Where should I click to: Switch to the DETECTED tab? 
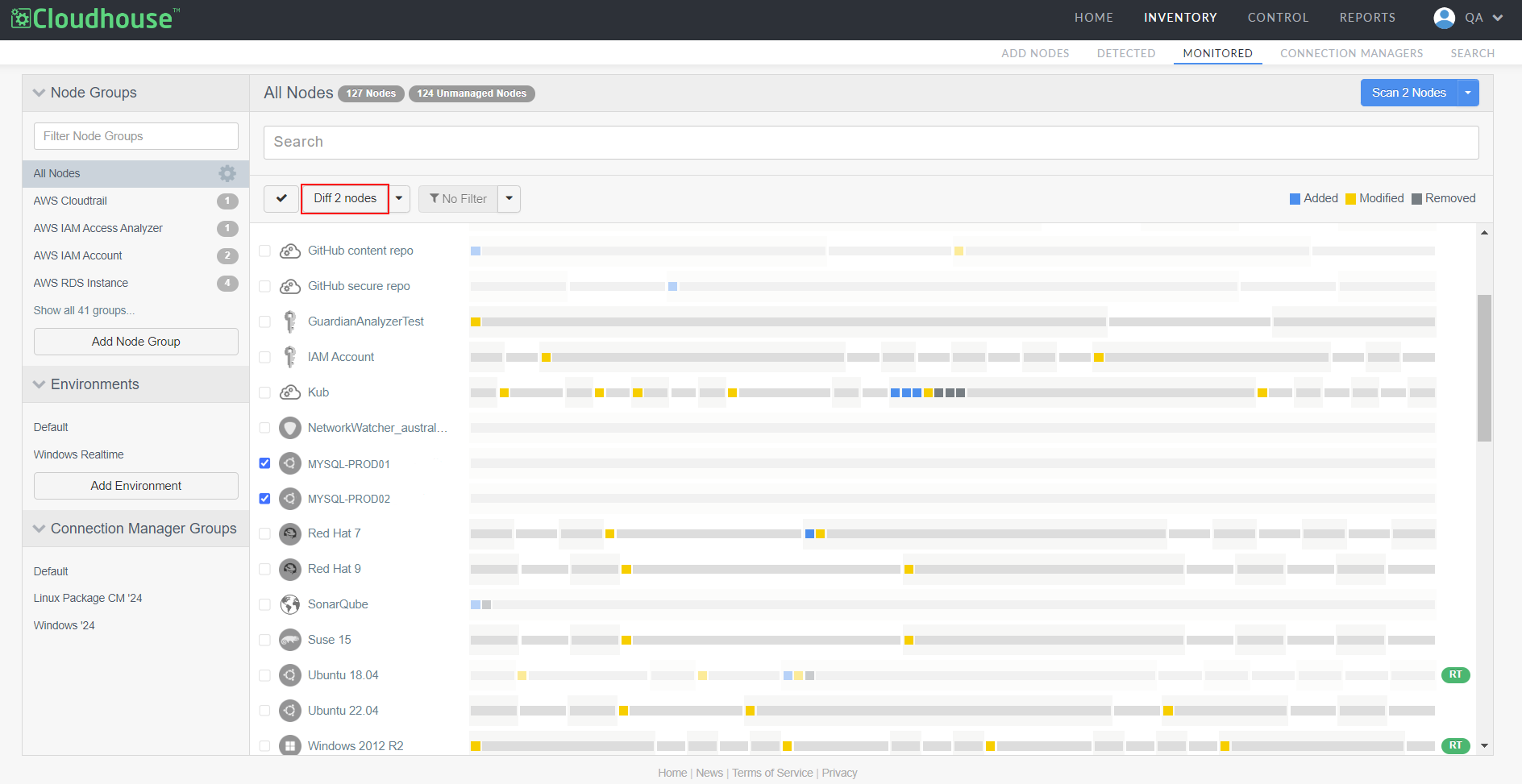point(1125,53)
